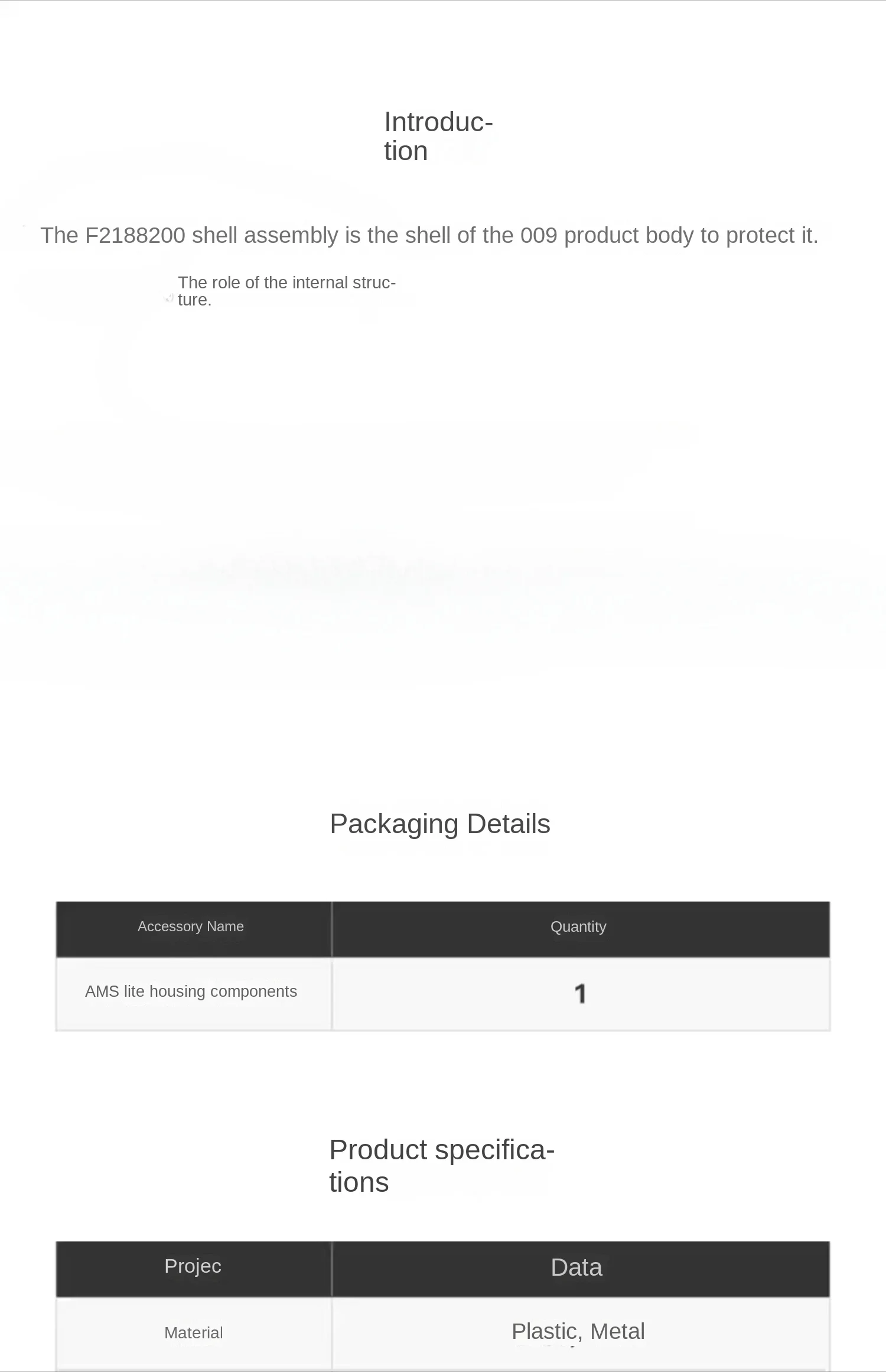Select the Projec column header
886x1372 pixels.
click(194, 1269)
